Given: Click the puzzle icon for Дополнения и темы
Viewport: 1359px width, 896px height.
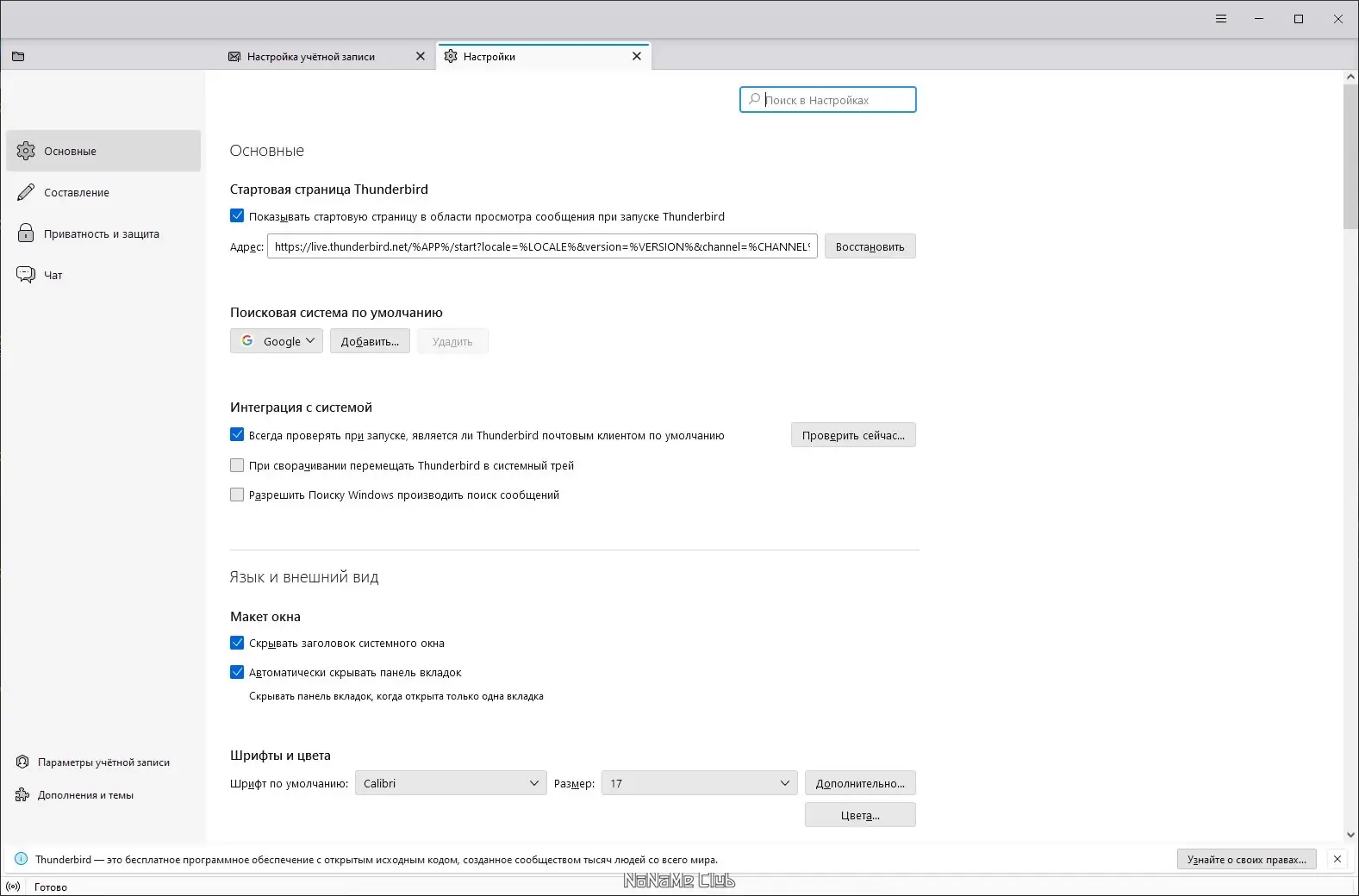Looking at the screenshot, I should [22, 795].
